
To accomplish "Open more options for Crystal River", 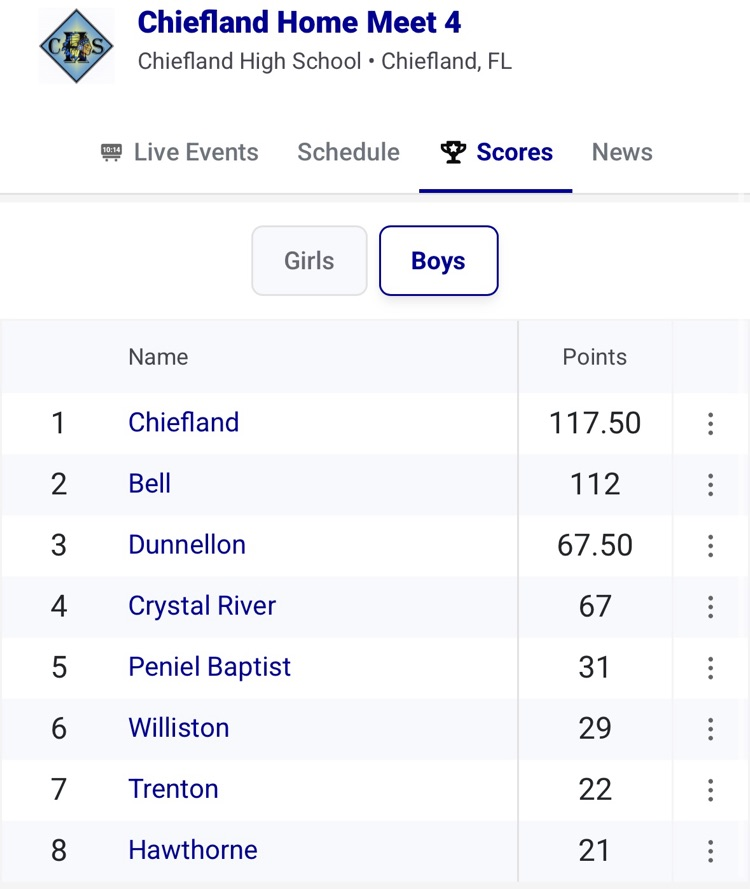I will (710, 606).
